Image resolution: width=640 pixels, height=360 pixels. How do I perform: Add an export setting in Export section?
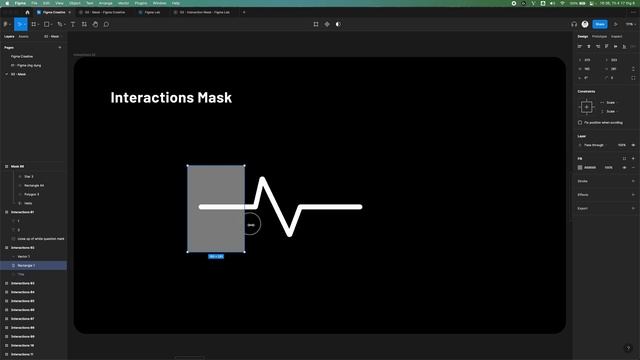[x=633, y=208]
